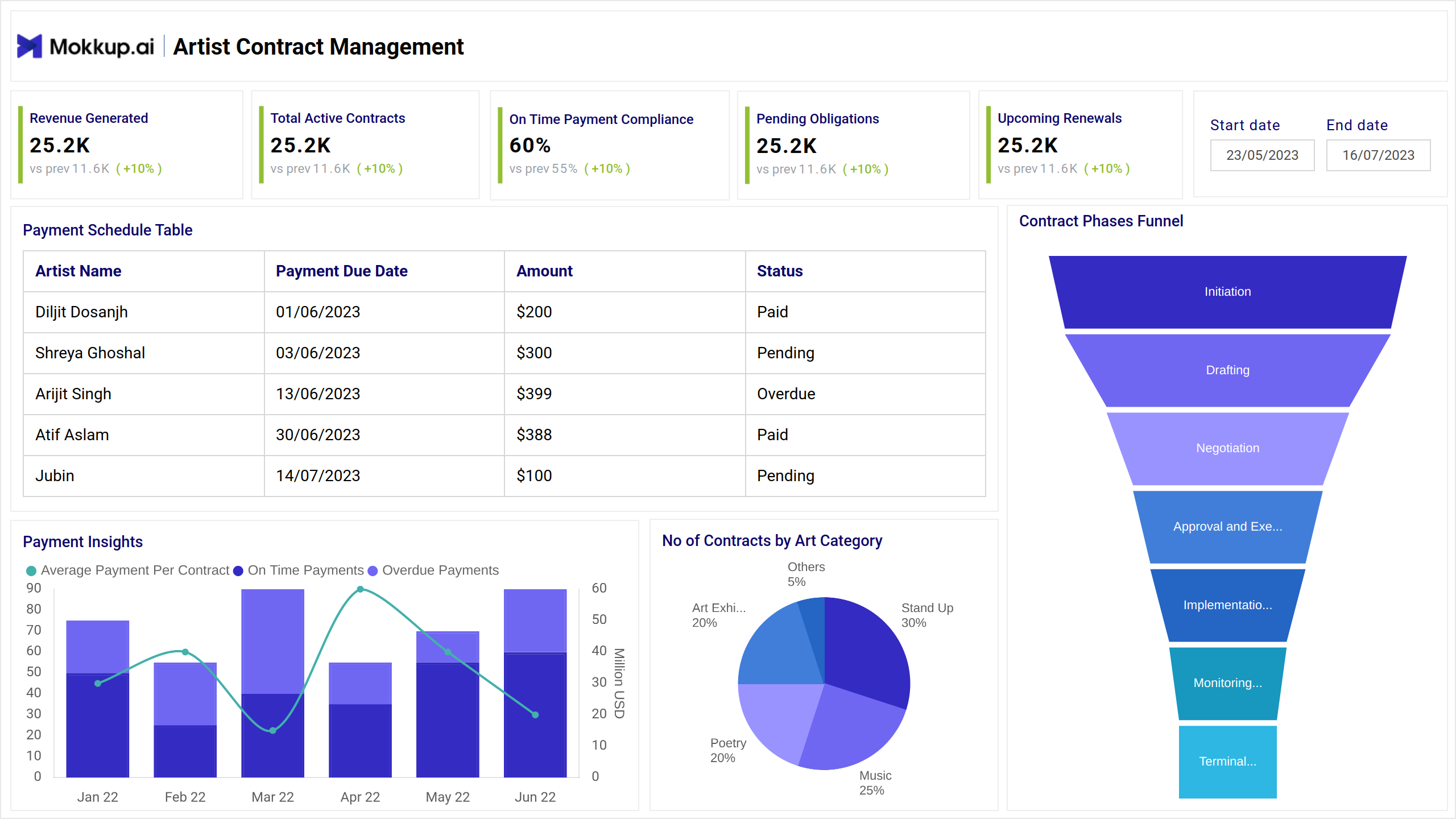Select the Terminal... funnel stage

click(x=1228, y=762)
